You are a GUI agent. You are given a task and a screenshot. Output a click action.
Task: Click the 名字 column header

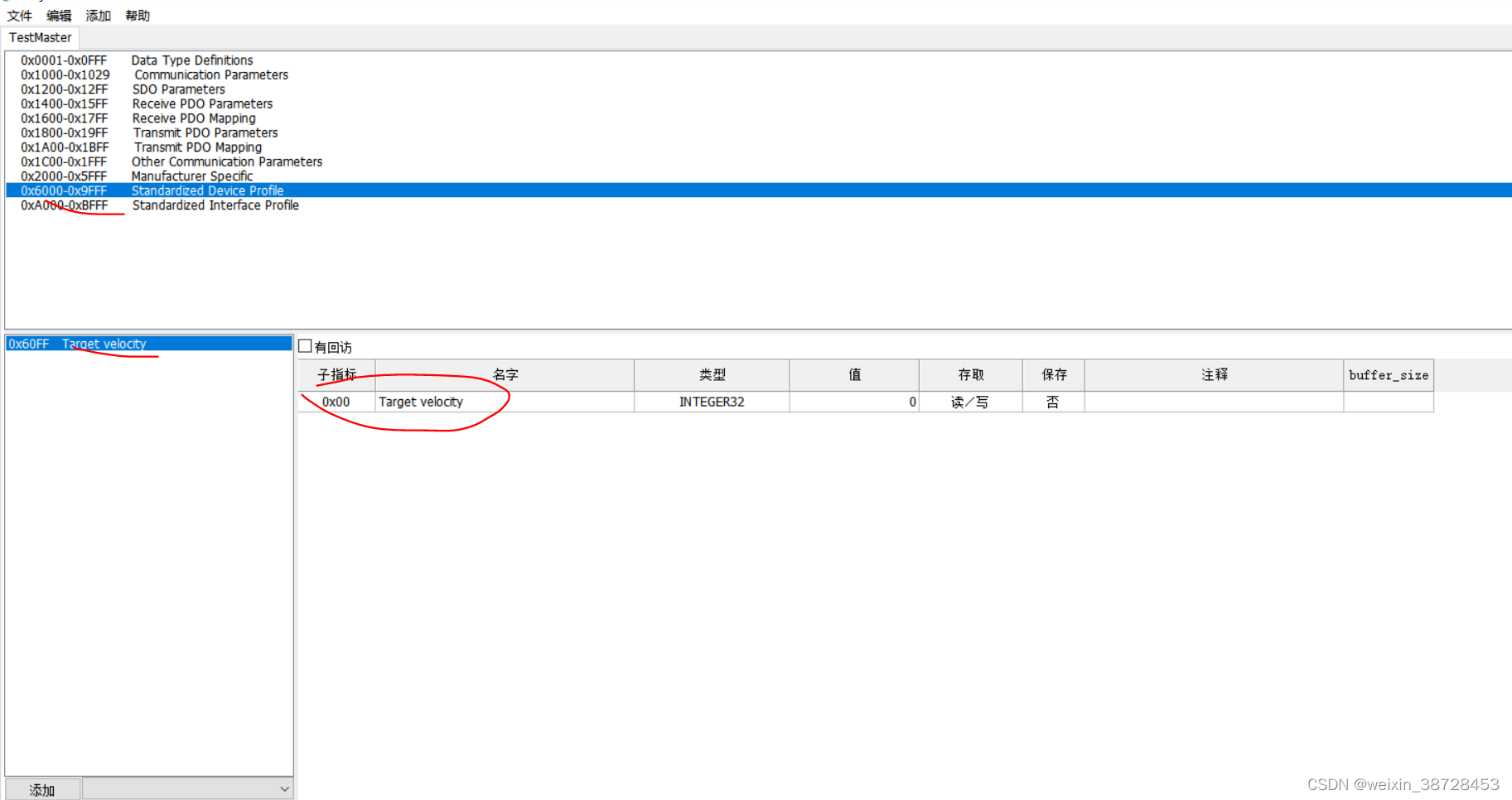click(x=505, y=375)
